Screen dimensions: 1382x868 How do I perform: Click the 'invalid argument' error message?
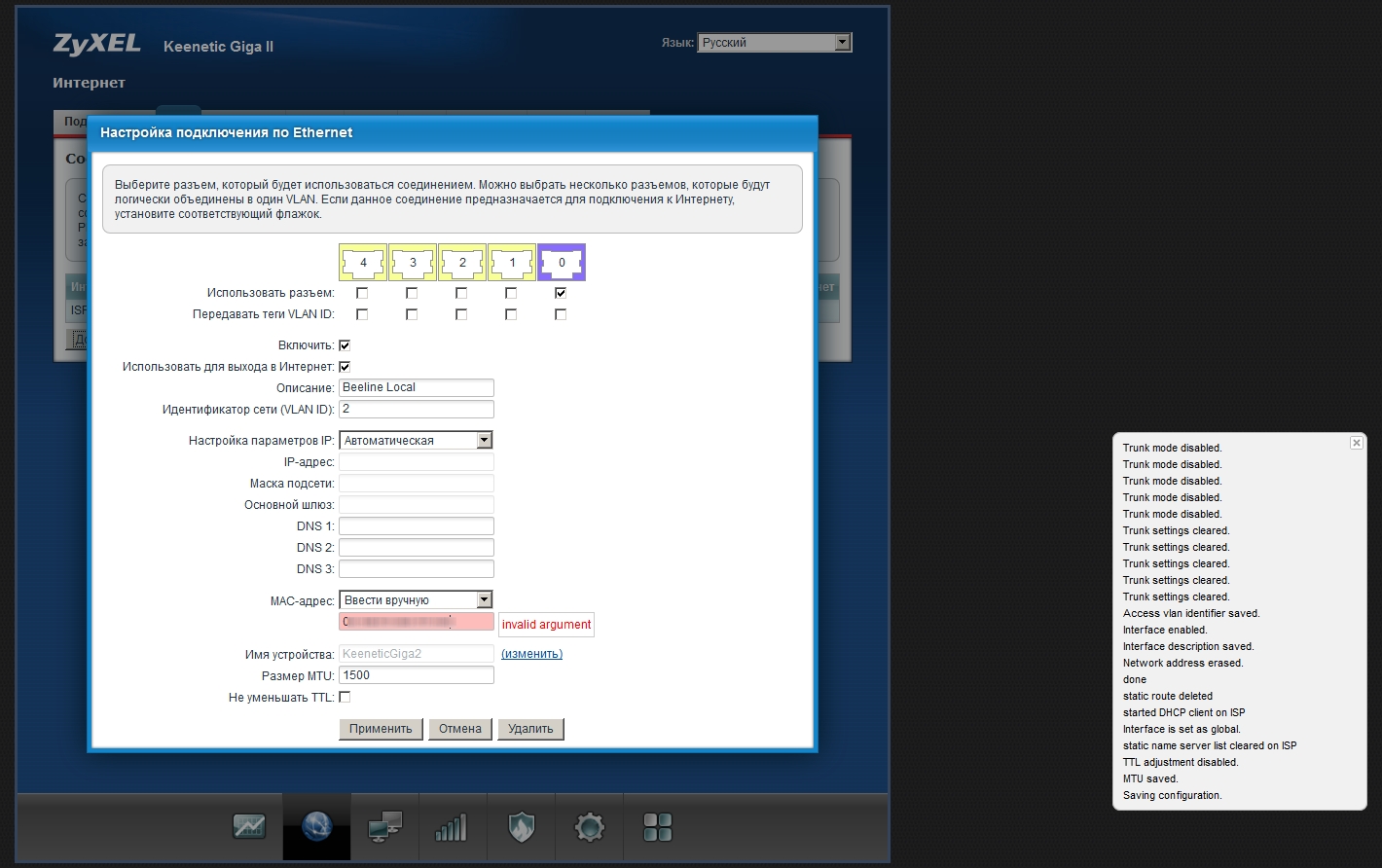tap(546, 625)
